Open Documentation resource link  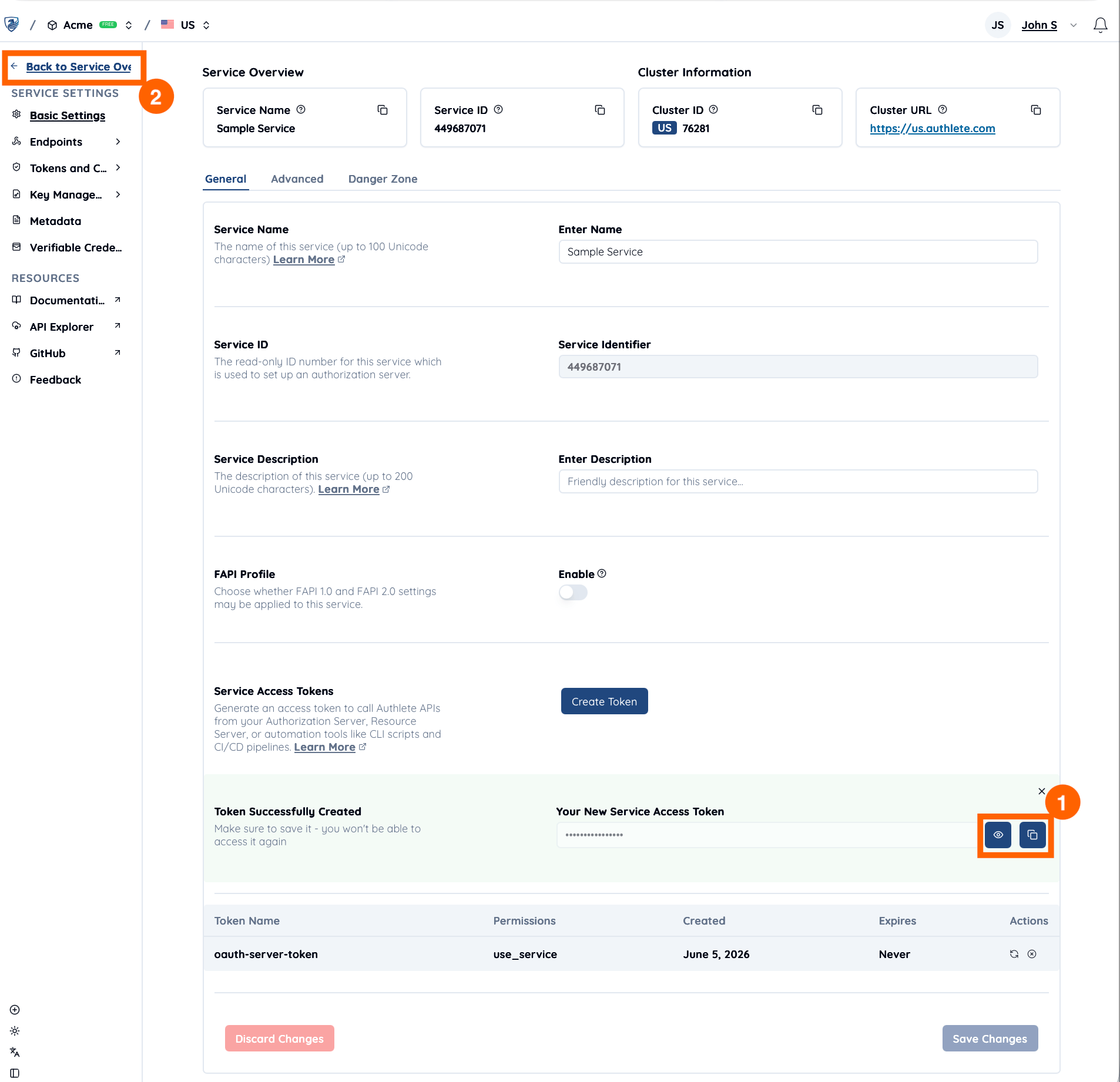pos(67,300)
